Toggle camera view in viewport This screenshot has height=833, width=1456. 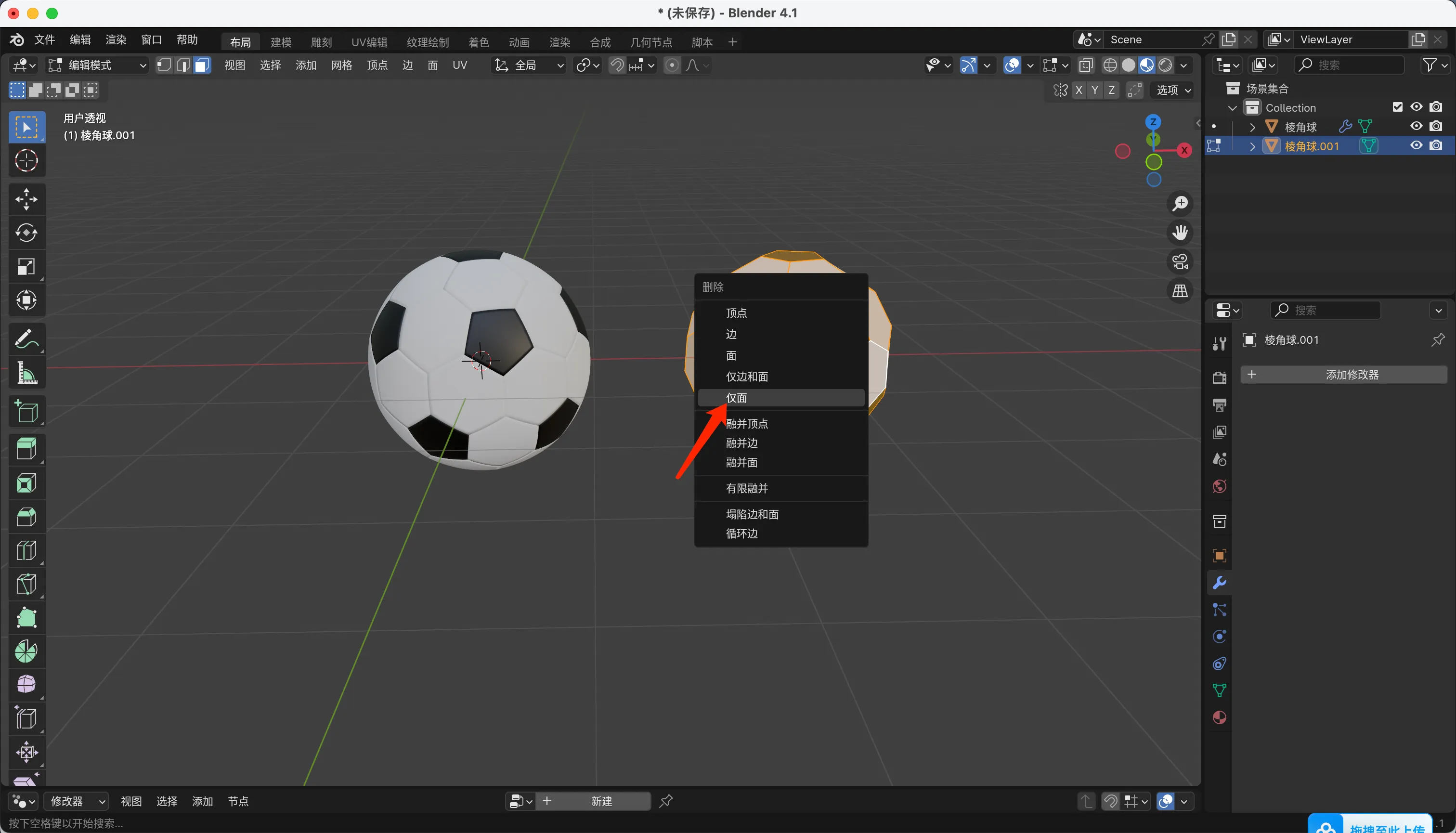[x=1180, y=262]
